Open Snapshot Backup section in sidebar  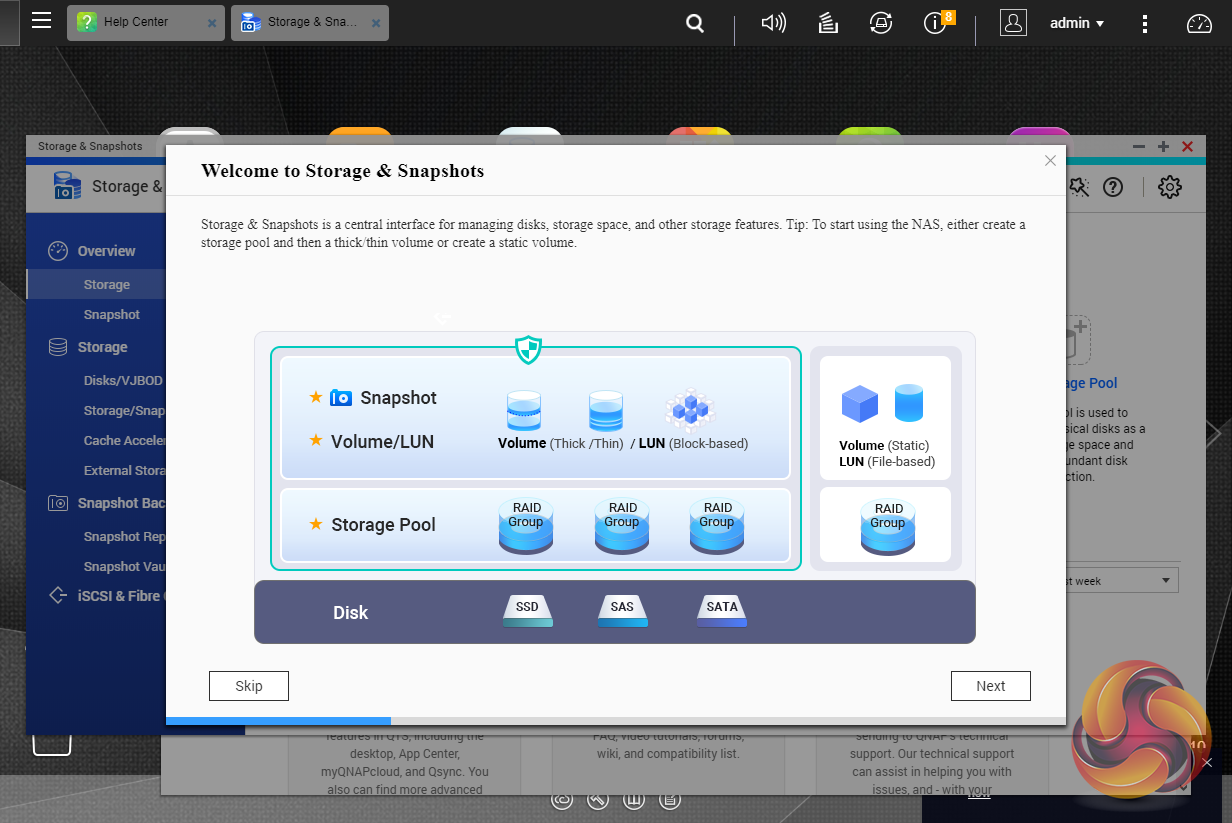pos(121,503)
